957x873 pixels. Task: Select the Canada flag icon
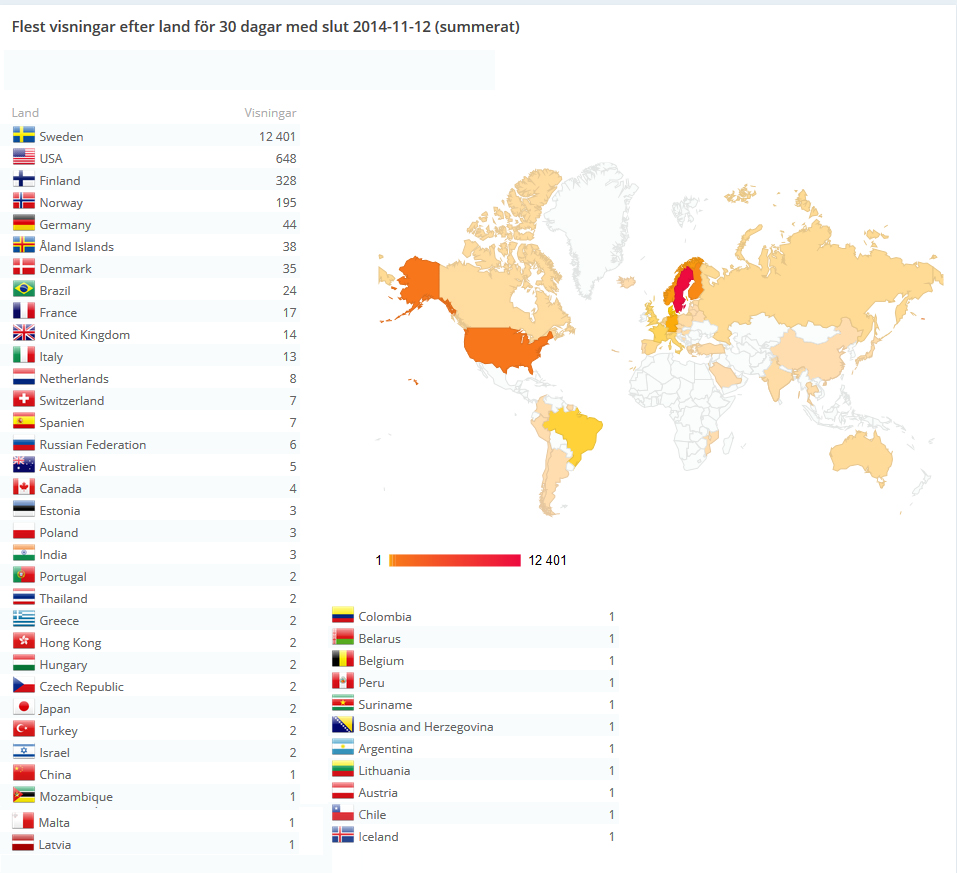(x=24, y=487)
